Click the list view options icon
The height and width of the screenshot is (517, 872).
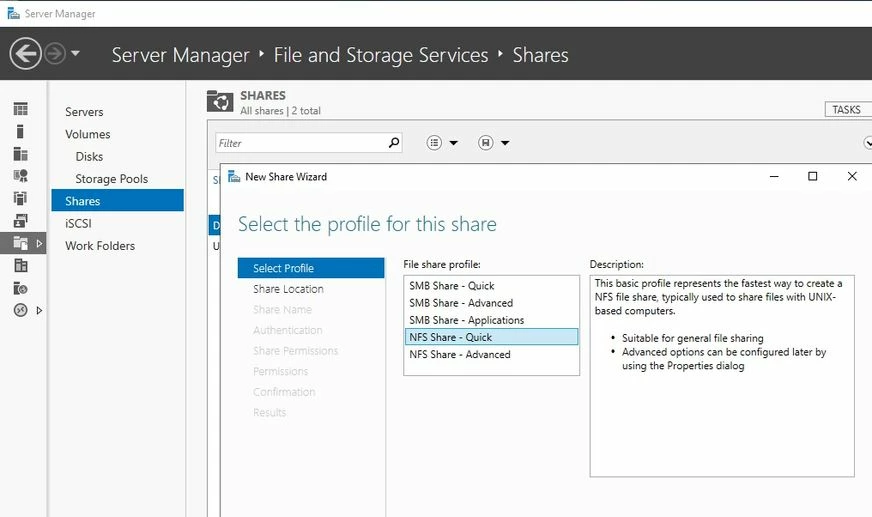tap(434, 143)
